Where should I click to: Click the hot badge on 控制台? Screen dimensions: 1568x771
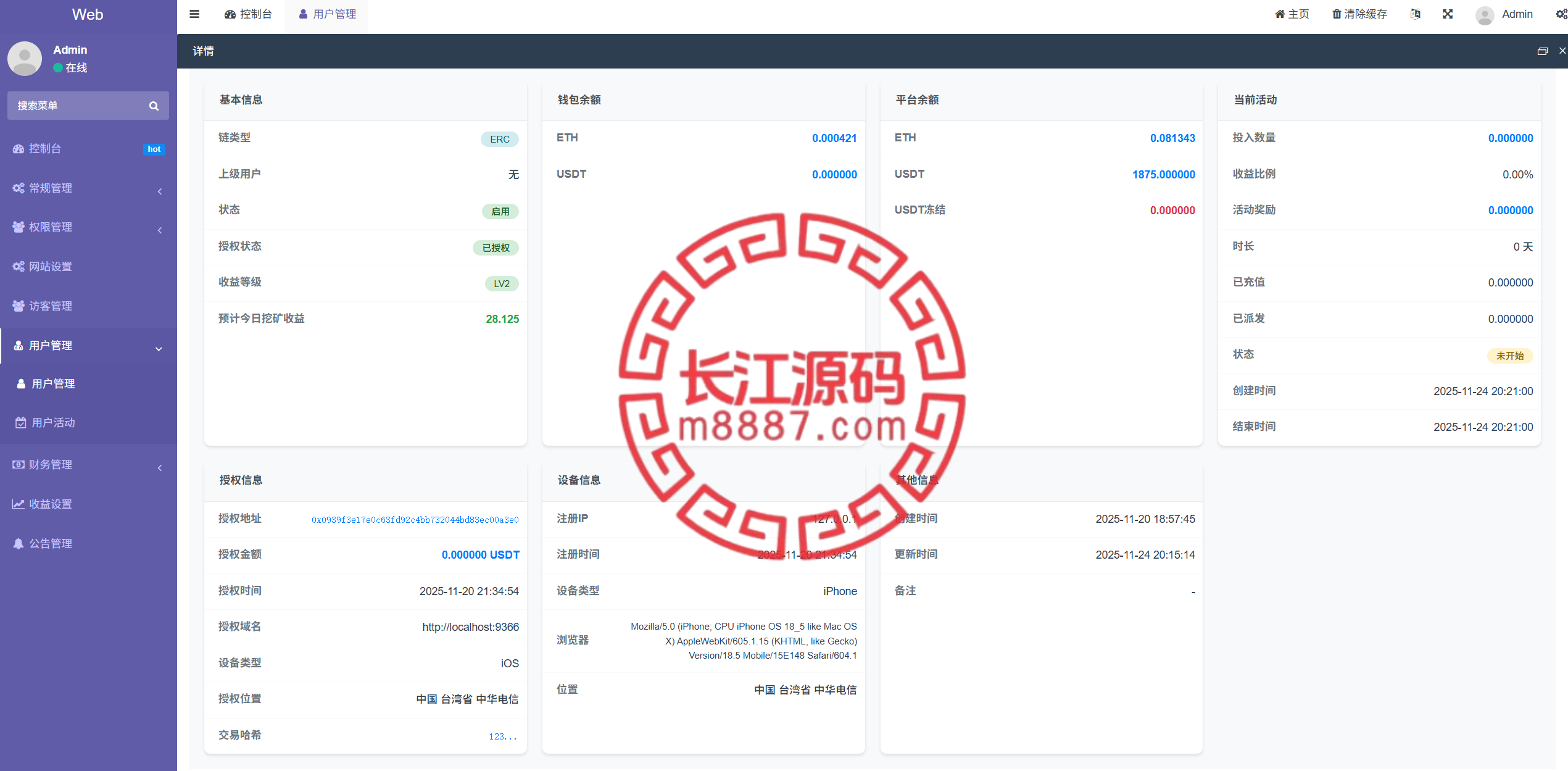tap(154, 149)
